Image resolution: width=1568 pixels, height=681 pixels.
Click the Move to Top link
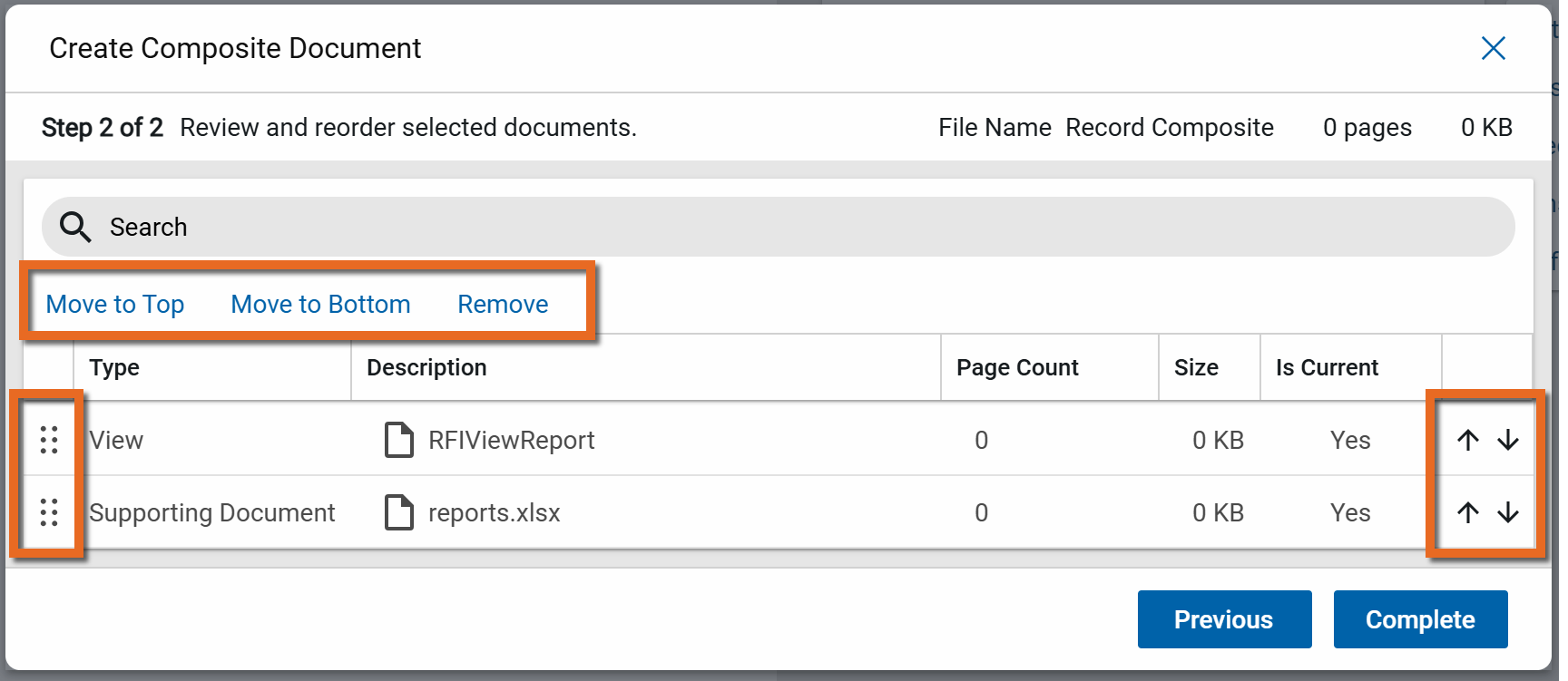[x=115, y=305]
